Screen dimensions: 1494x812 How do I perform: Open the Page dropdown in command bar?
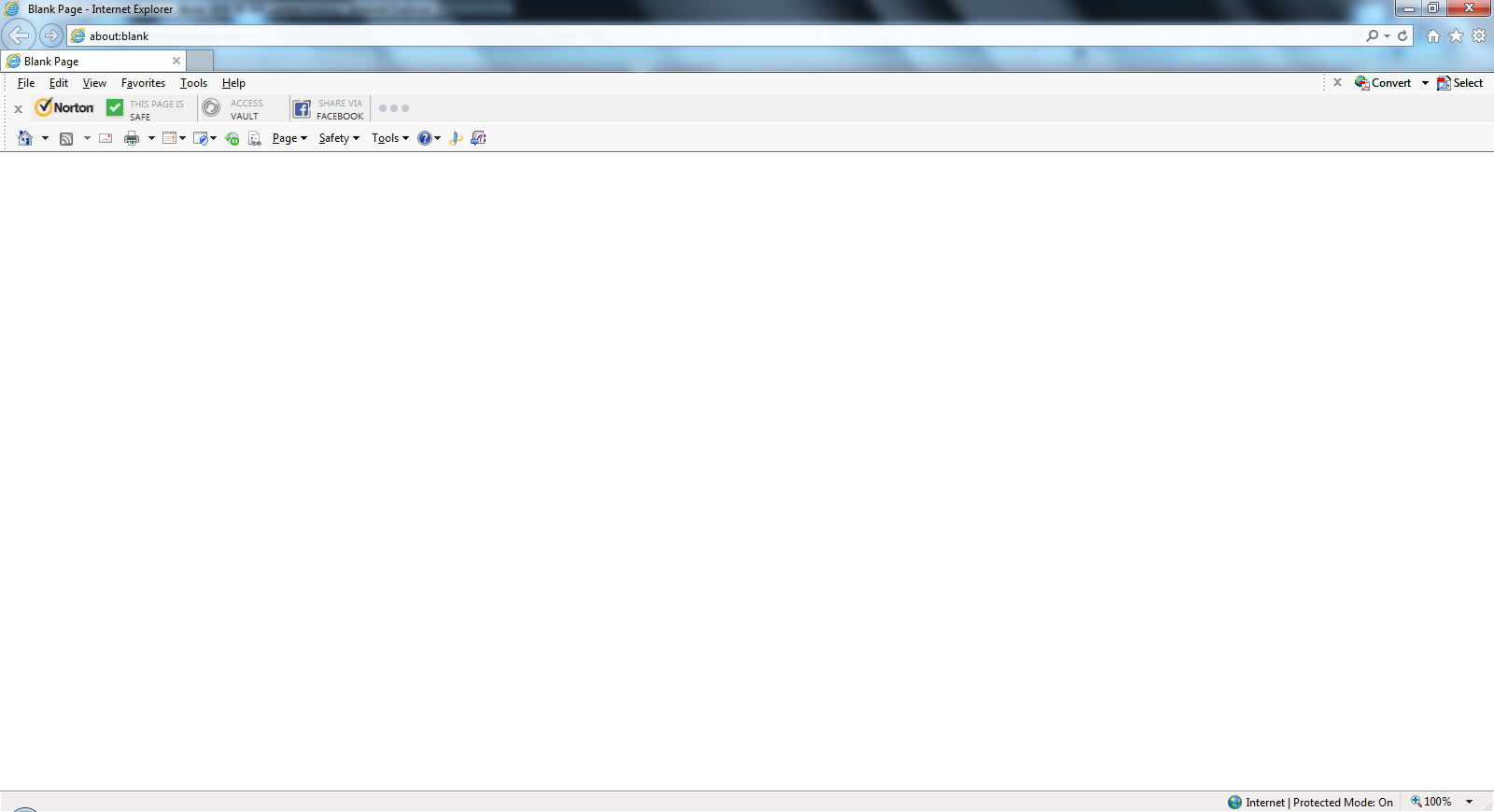[x=289, y=138]
